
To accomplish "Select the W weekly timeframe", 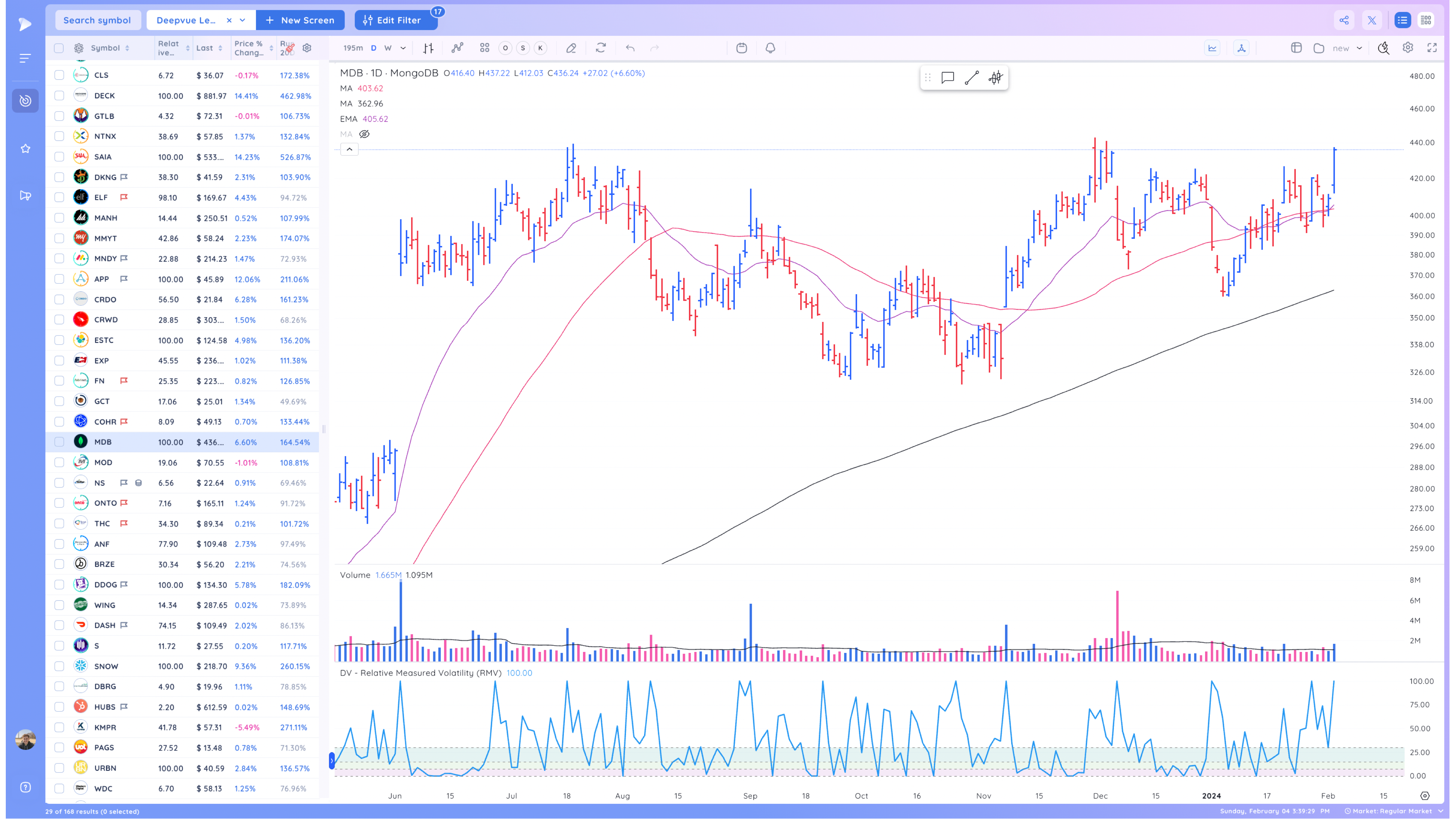I will click(388, 48).
